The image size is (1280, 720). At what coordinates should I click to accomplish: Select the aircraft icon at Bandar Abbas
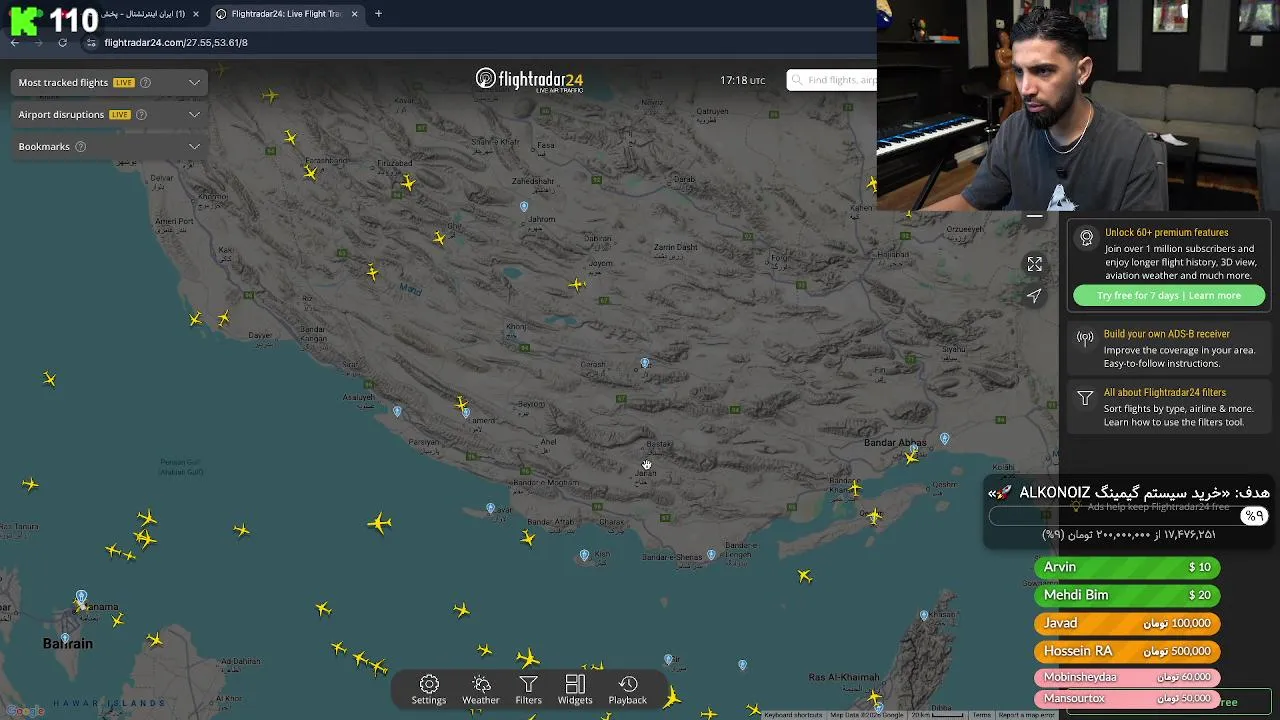[911, 457]
